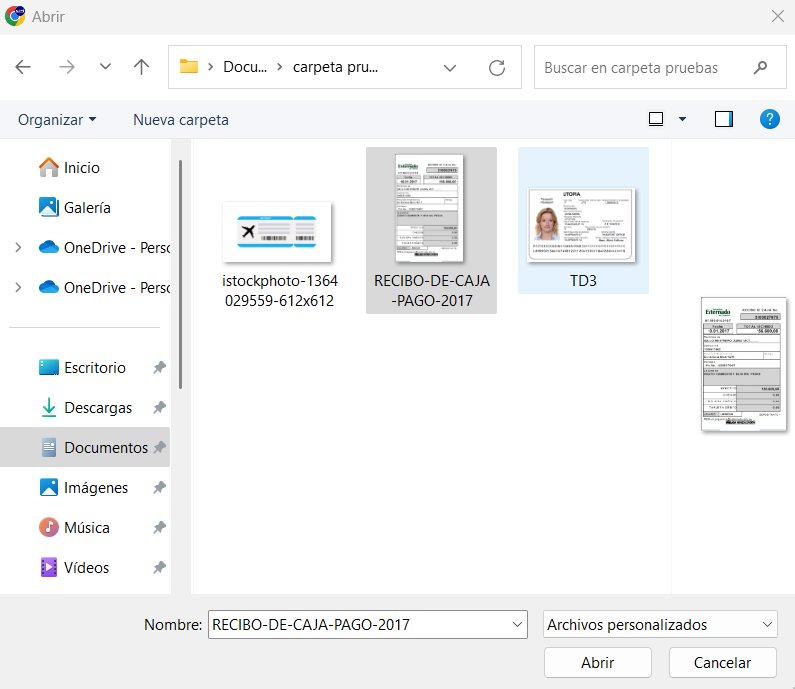Click the search magnifier icon

761,68
